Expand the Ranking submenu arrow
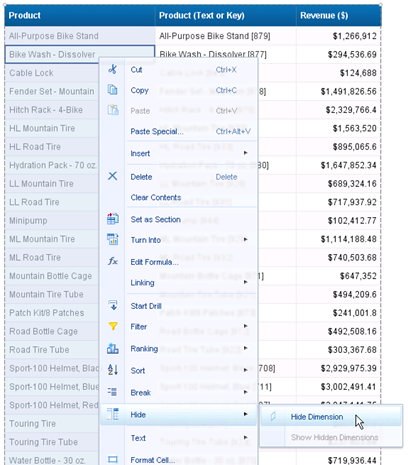 (x=246, y=348)
